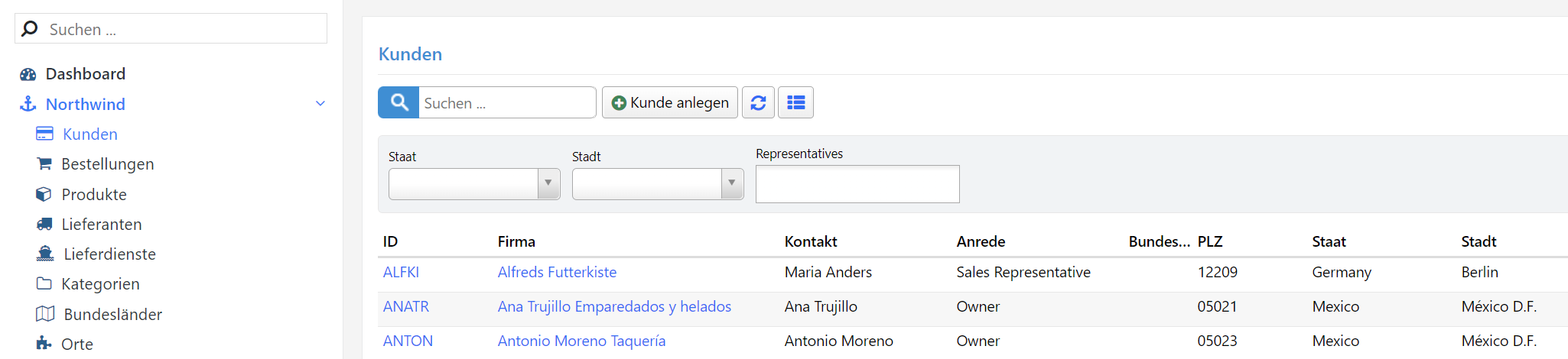Click the Dashboard gauge icon
Image resolution: width=1568 pixels, height=359 pixels.
tap(28, 74)
